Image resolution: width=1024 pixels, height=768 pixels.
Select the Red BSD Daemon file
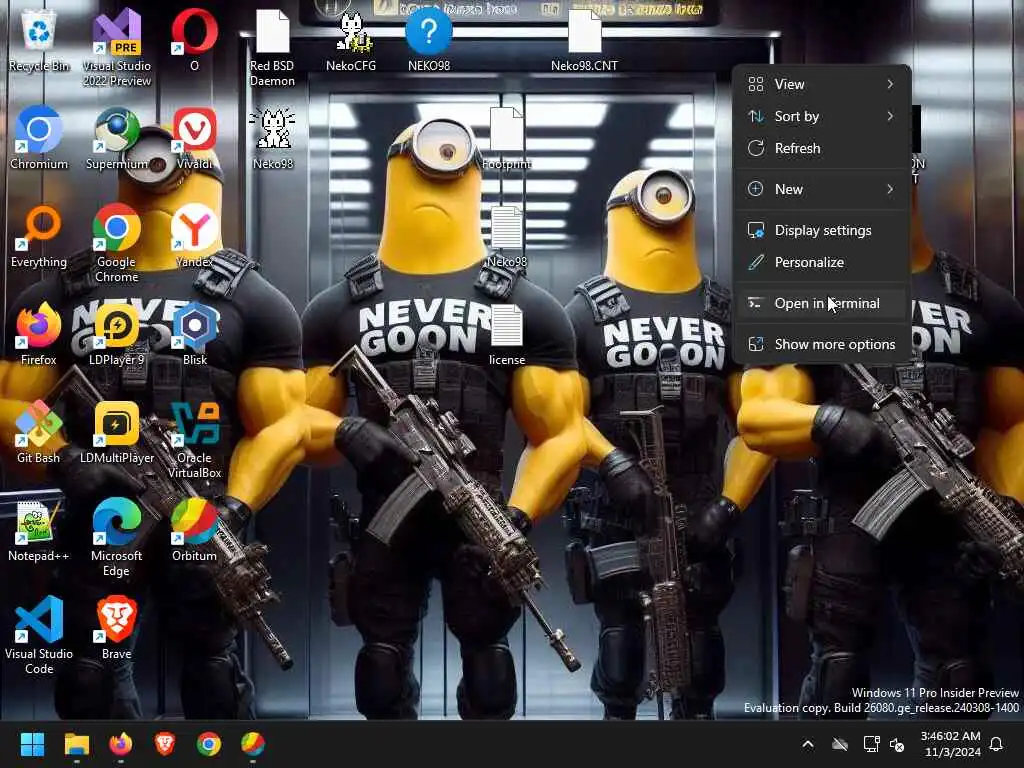click(x=272, y=47)
